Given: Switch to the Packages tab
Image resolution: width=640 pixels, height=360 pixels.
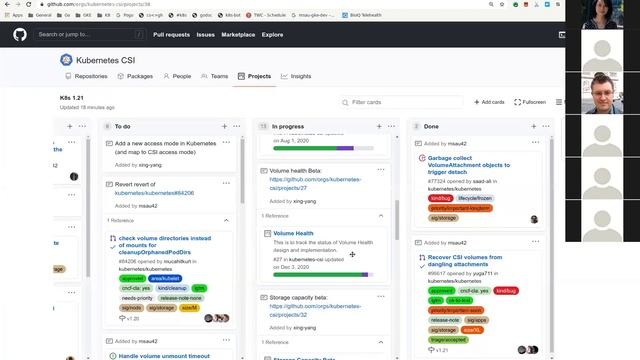Looking at the screenshot, I should click(x=135, y=76).
